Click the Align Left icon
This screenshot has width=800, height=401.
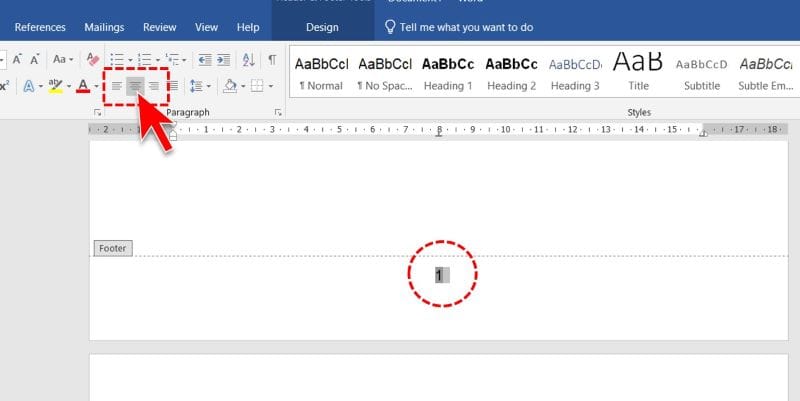[116, 86]
